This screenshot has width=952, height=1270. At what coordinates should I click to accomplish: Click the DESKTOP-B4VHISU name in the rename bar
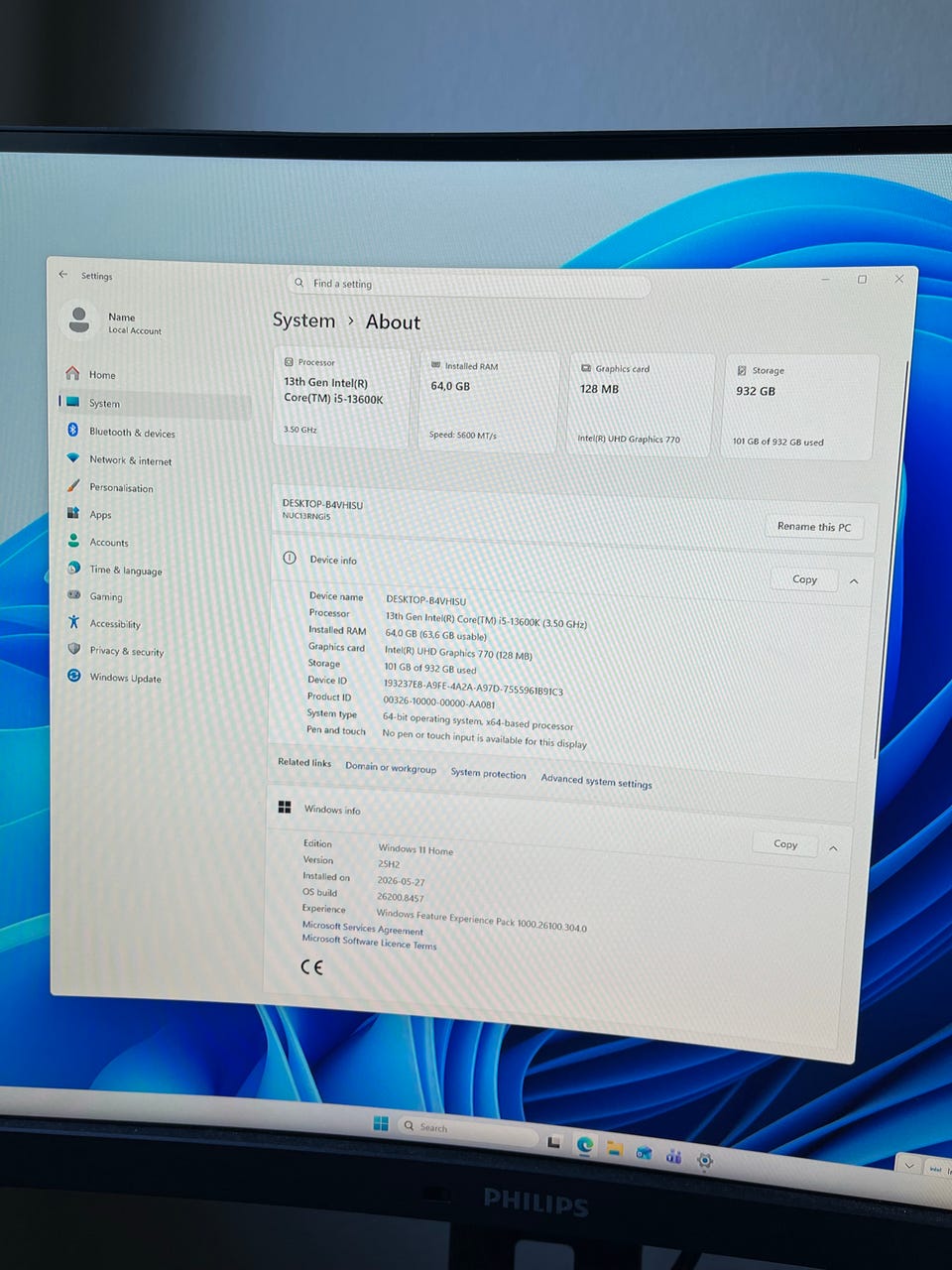pyautogui.click(x=322, y=504)
